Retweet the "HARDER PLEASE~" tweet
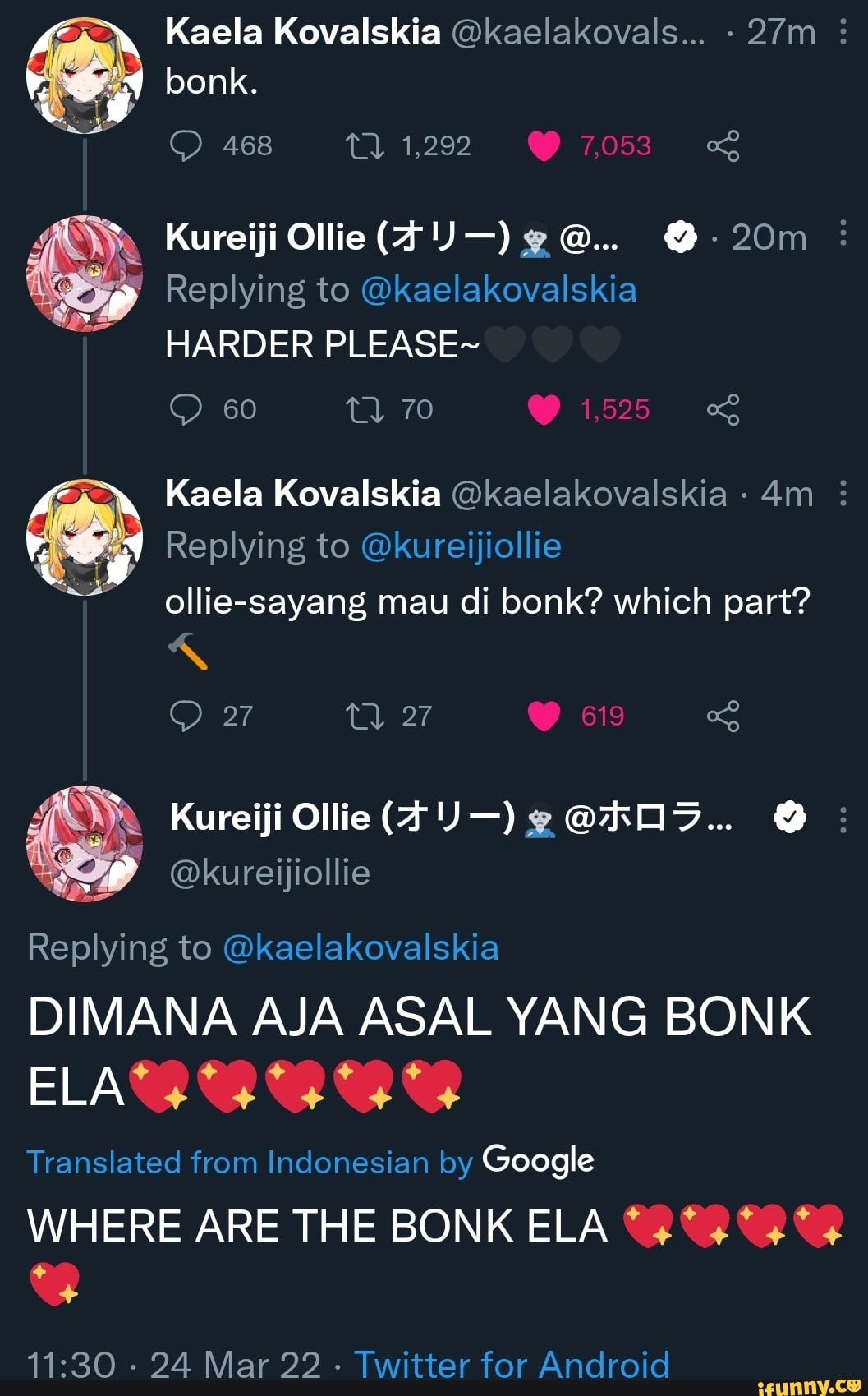This screenshot has width=868, height=1396. coord(364,409)
